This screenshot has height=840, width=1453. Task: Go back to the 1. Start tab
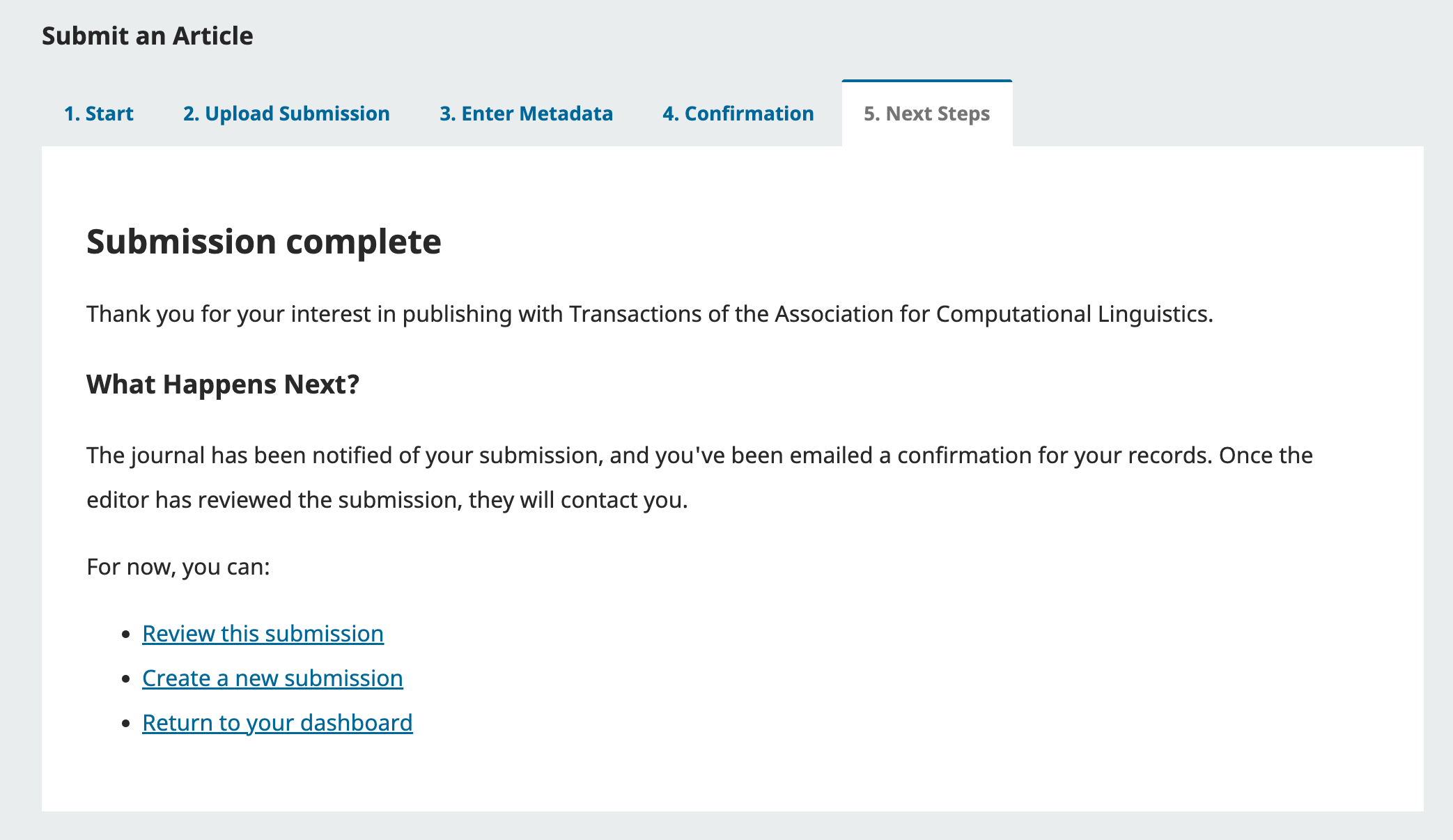(98, 114)
